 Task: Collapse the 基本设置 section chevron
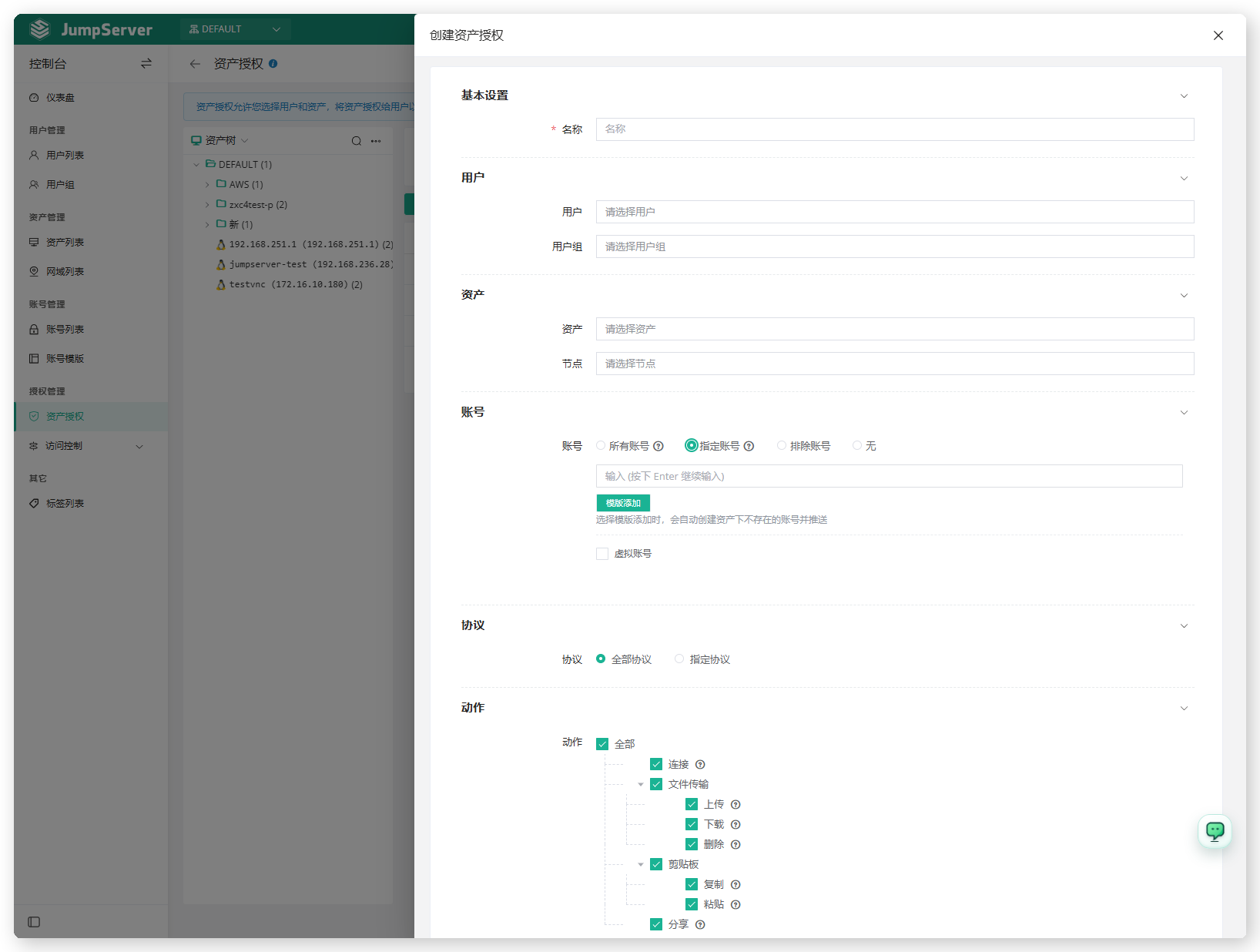[x=1184, y=96]
